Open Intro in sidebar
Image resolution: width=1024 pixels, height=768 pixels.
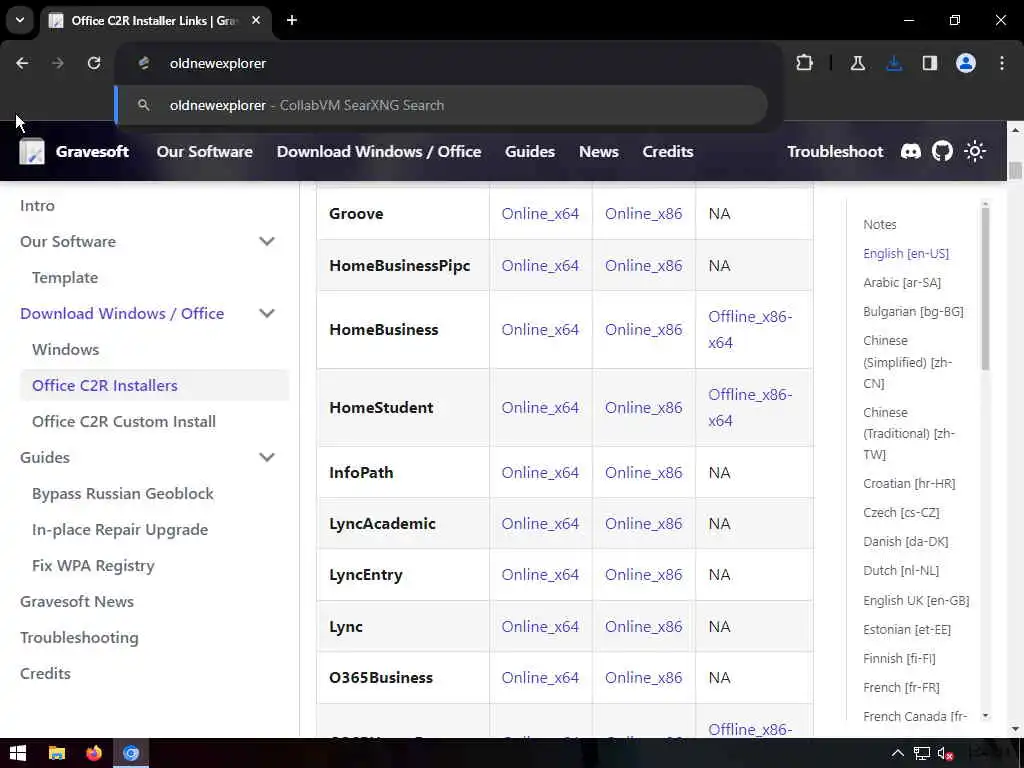(37, 205)
